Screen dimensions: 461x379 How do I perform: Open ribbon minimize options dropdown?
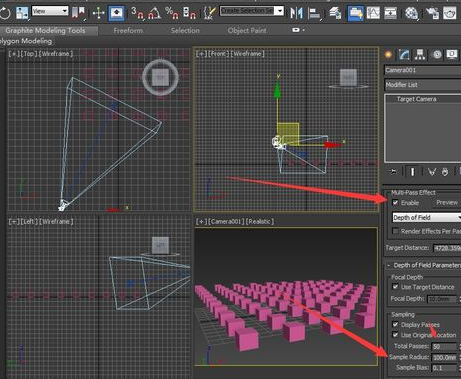298,30
